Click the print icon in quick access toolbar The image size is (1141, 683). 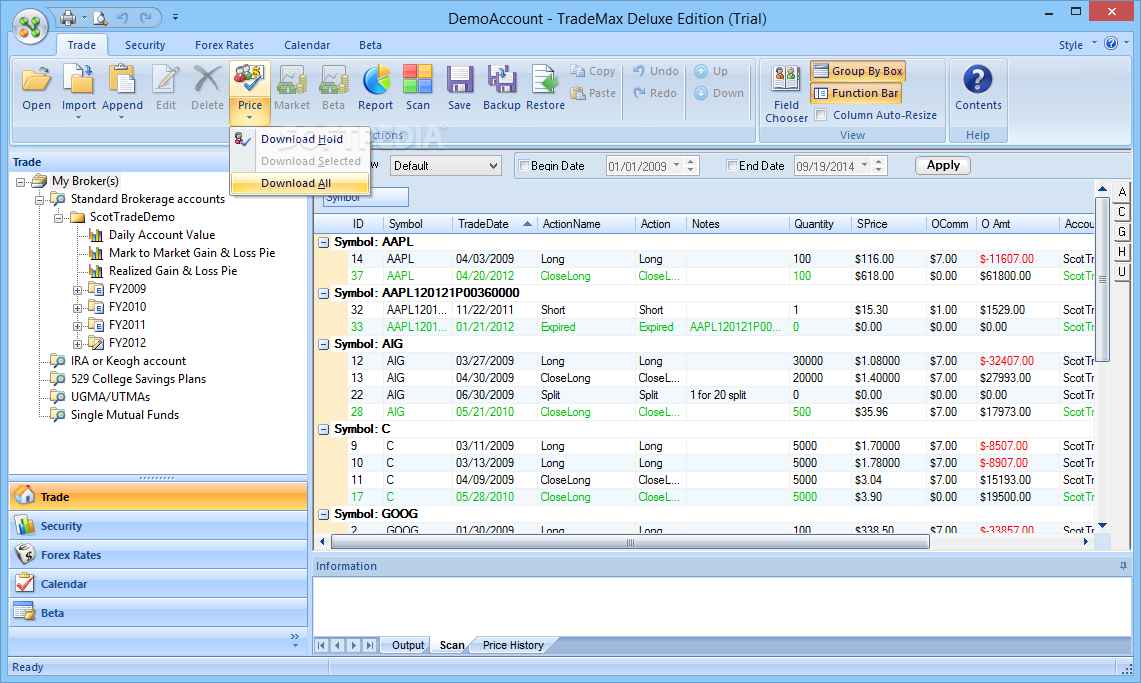(68, 17)
